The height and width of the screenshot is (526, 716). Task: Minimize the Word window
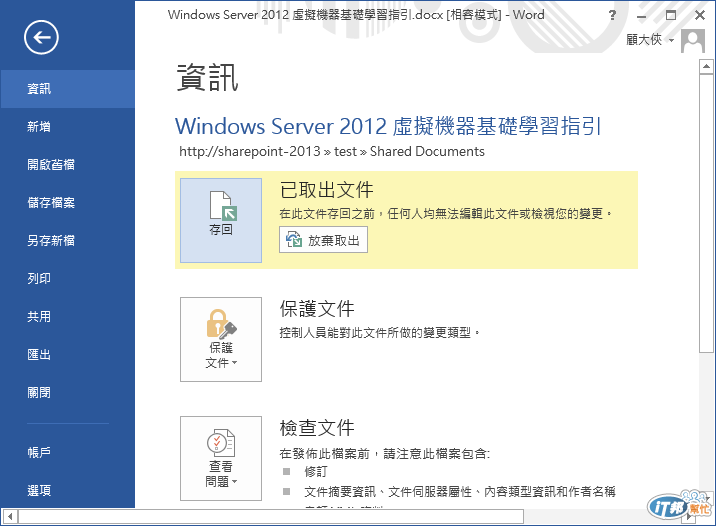point(642,16)
